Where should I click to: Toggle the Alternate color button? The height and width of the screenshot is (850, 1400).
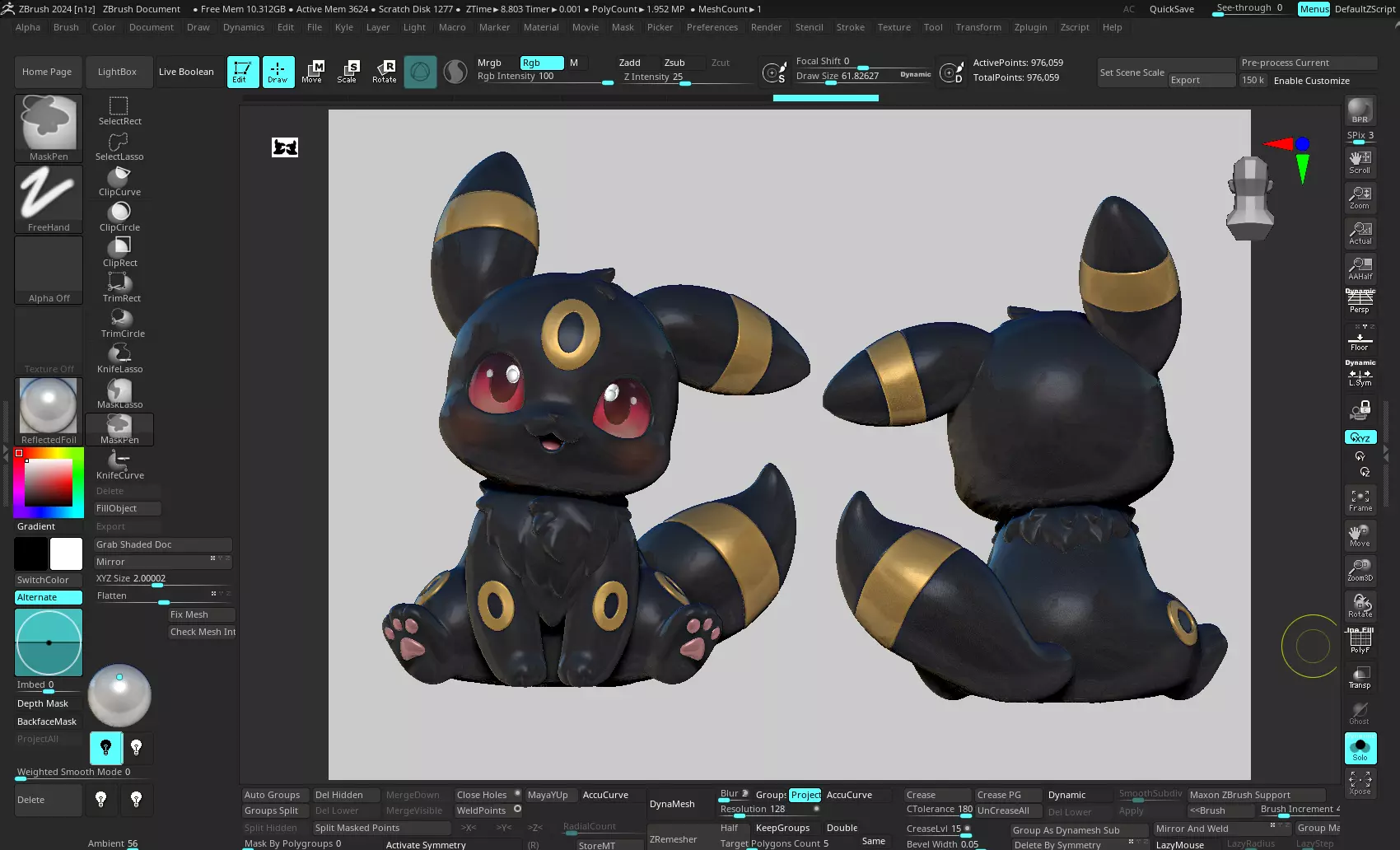click(x=49, y=597)
